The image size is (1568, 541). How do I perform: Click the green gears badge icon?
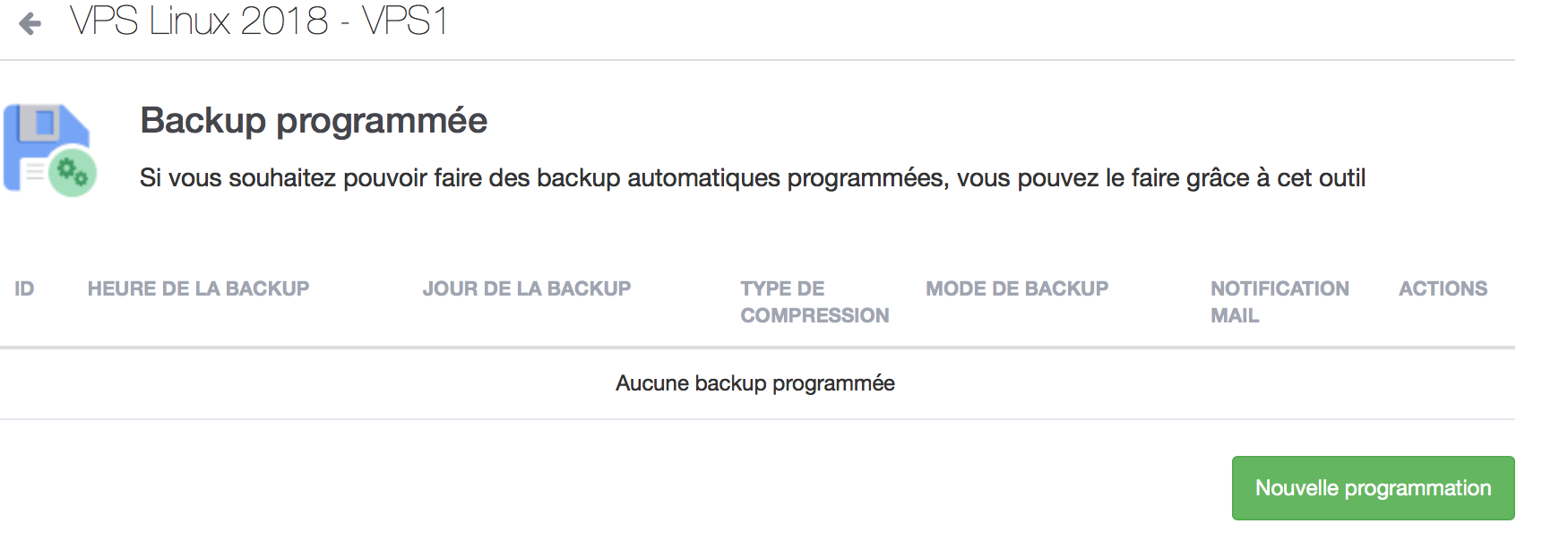(x=73, y=173)
